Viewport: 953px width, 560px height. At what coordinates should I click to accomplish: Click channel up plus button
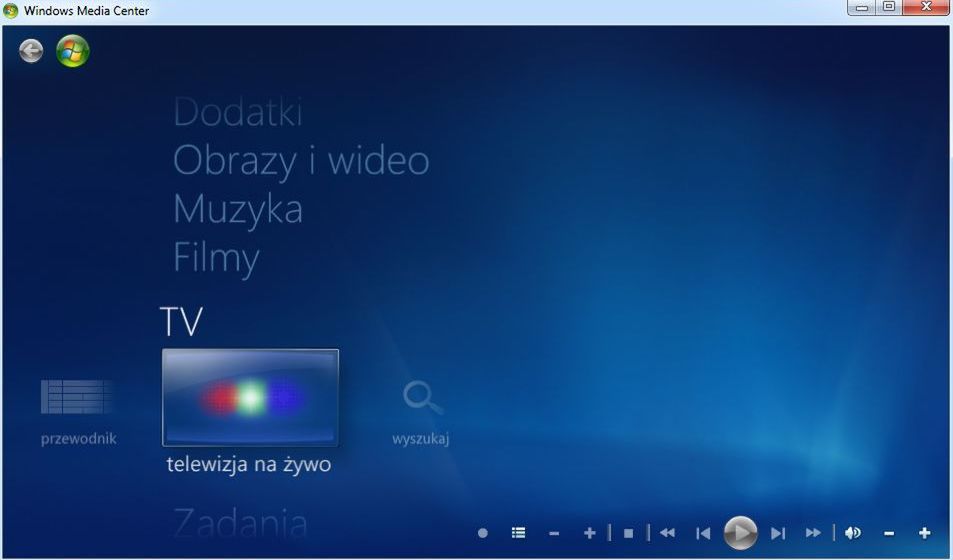point(590,533)
